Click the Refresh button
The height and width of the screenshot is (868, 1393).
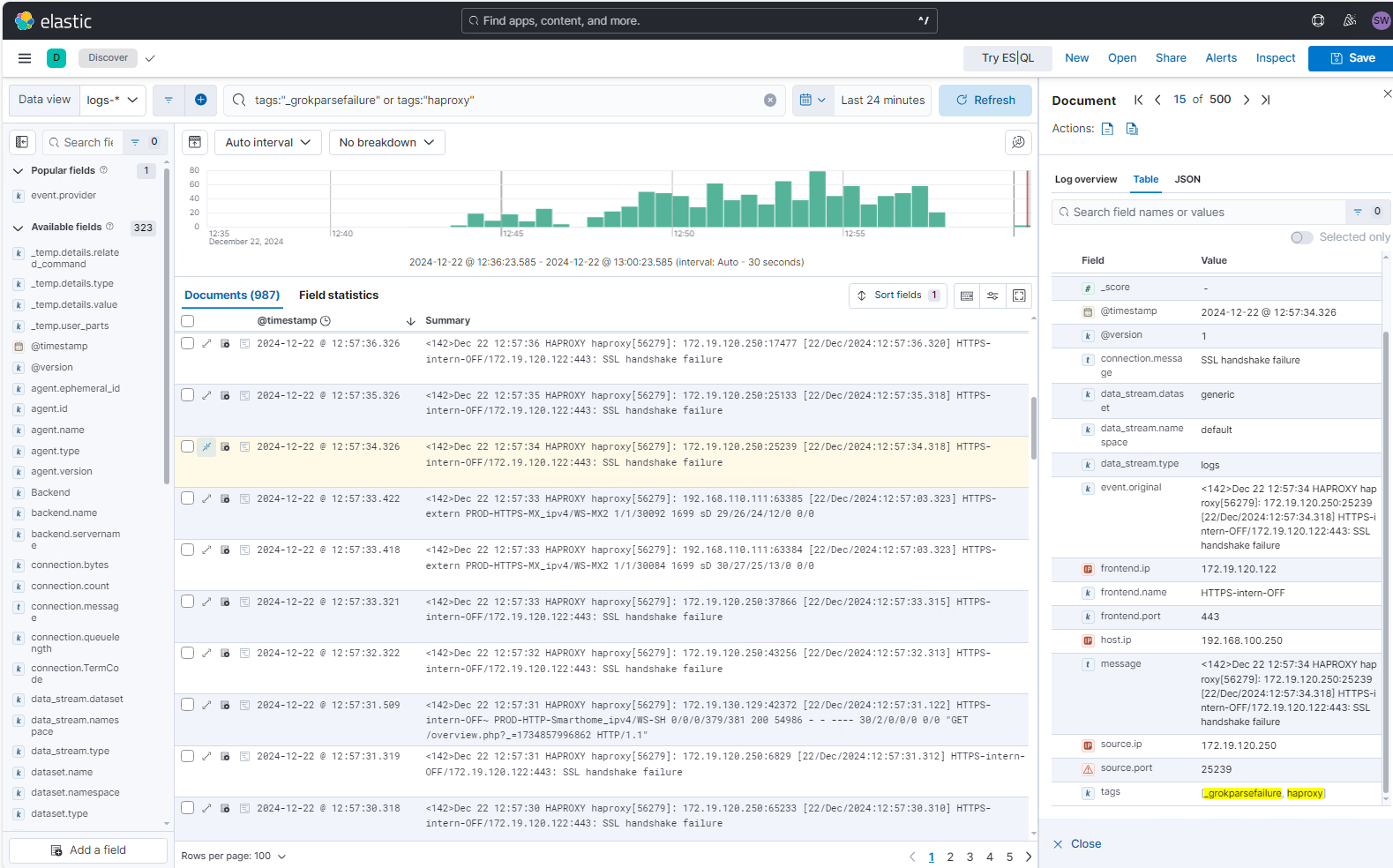coord(985,101)
